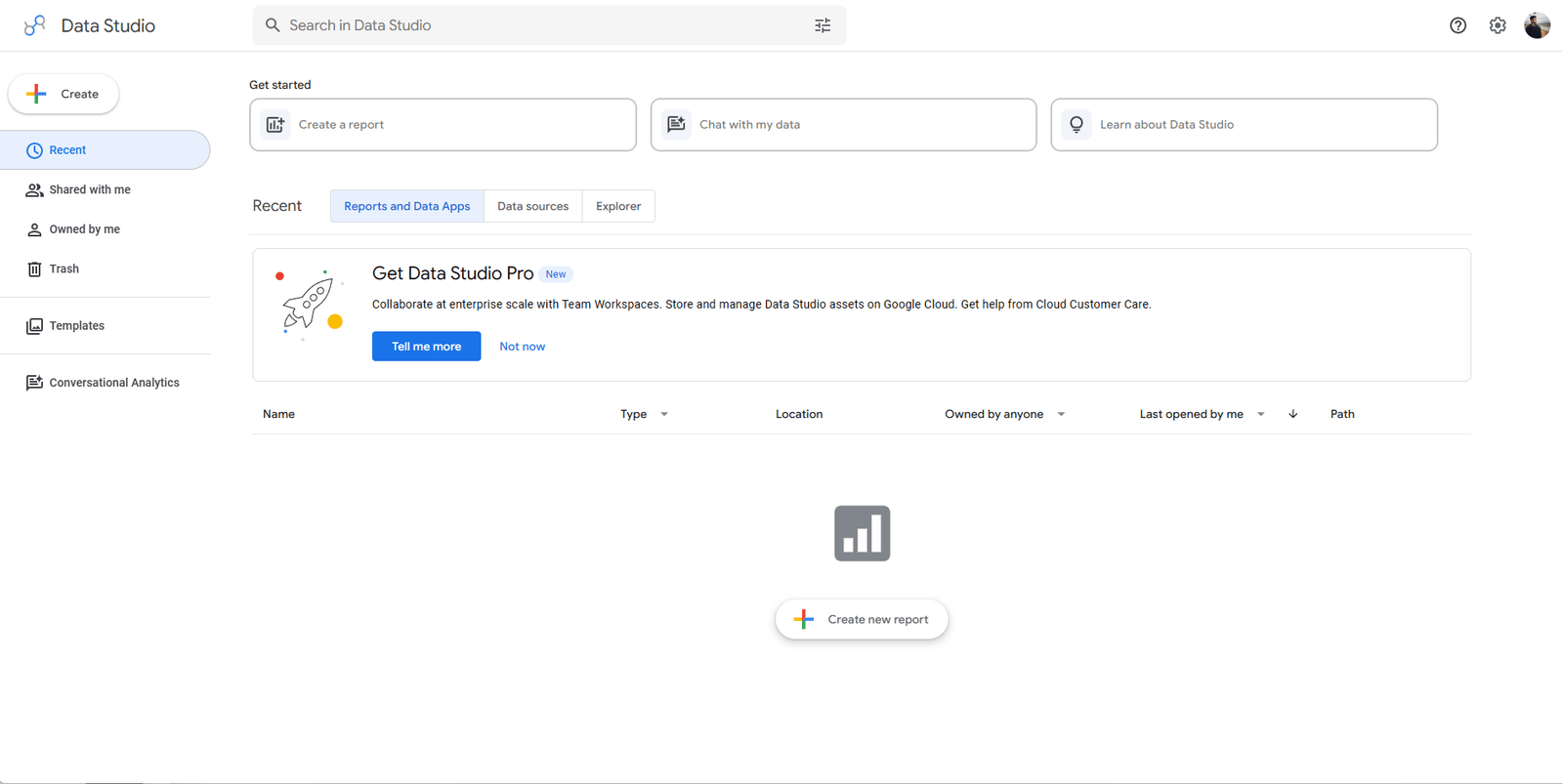The width and height of the screenshot is (1563, 784).
Task: Click the Create new report button
Action: (x=862, y=619)
